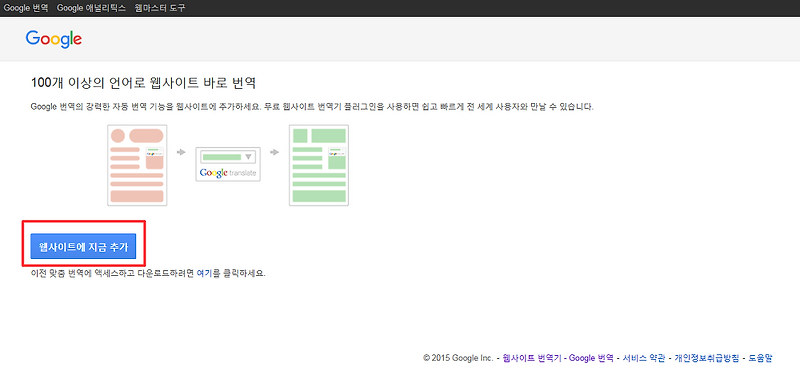Open the 개인정보취급방침 footer link
This screenshot has height=387, width=800.
pos(707,358)
